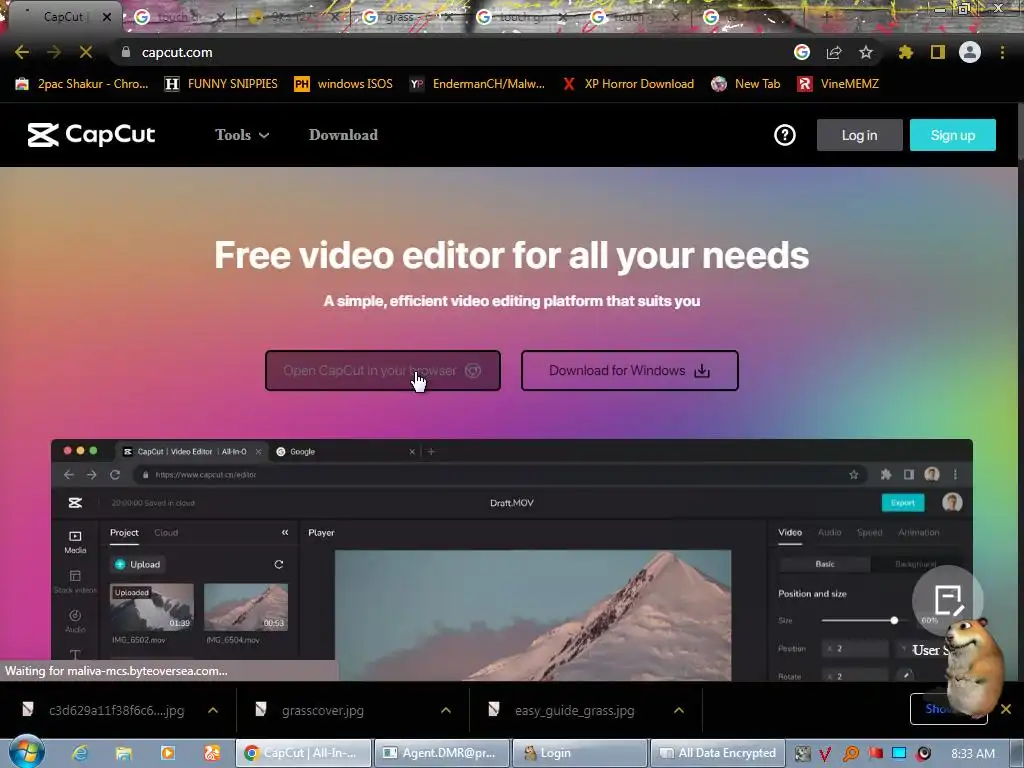Viewport: 1024px width, 768px height.
Task: Open the Chrome profile avatar
Action: click(970, 52)
